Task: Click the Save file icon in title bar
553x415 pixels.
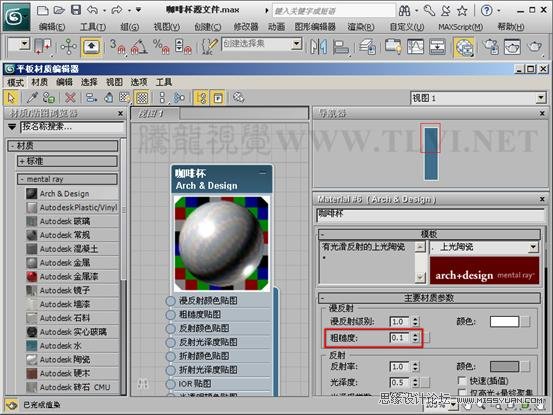Action: coord(76,10)
